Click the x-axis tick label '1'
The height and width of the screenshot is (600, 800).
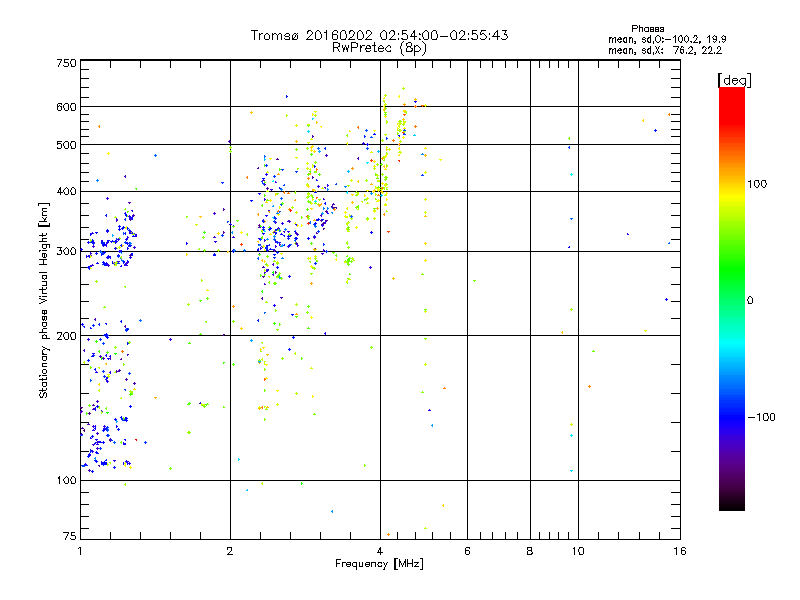pyautogui.click(x=80, y=551)
